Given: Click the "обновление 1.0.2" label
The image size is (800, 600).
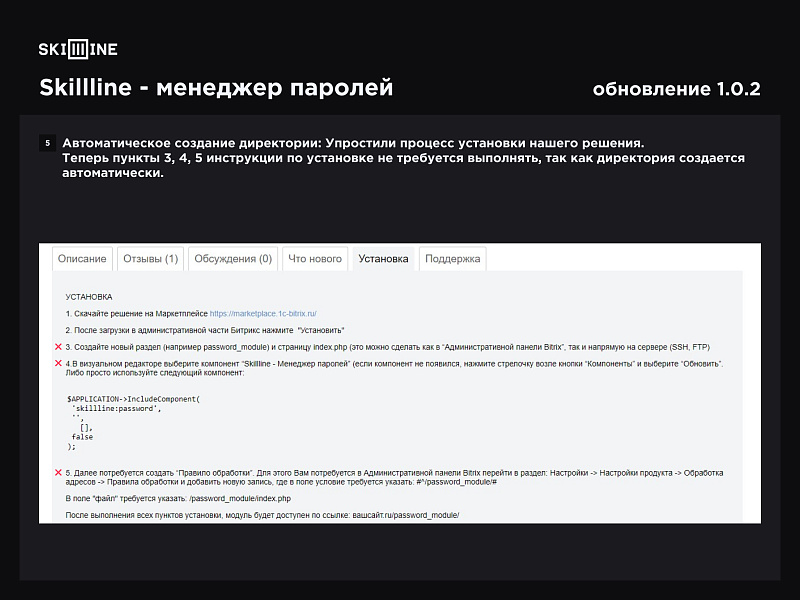Looking at the screenshot, I should click(679, 88).
